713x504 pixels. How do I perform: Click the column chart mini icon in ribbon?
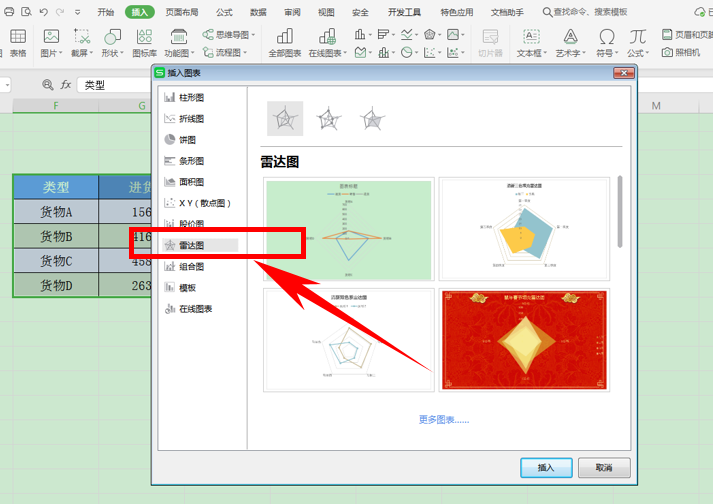(x=360, y=34)
